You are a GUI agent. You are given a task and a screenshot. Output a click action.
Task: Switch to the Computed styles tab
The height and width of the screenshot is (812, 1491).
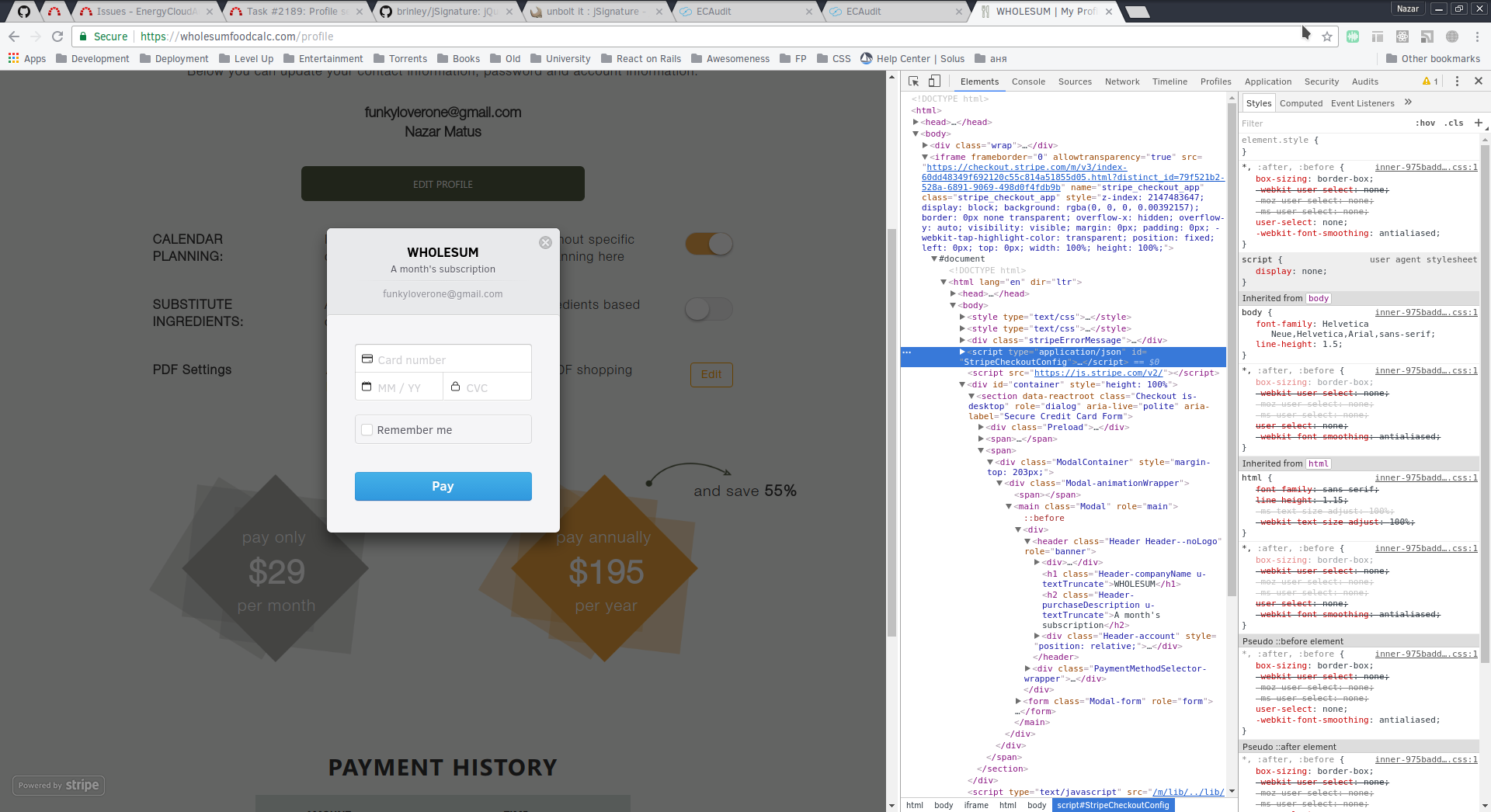click(x=1301, y=103)
